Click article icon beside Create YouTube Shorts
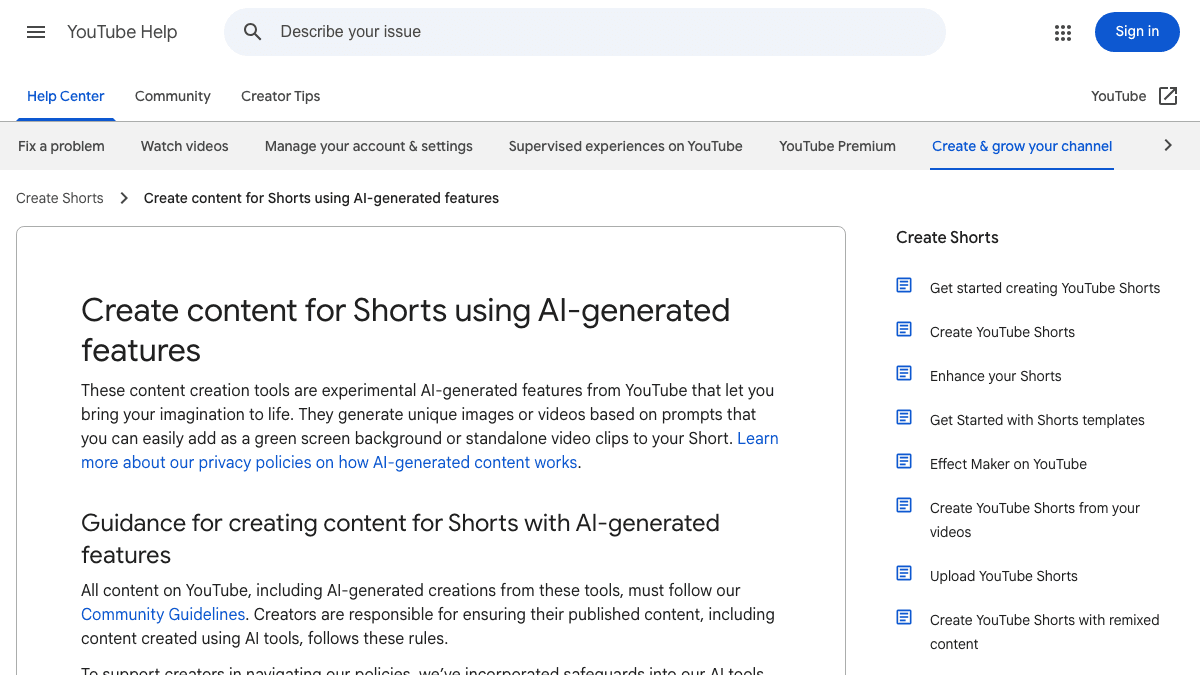Viewport: 1200px width, 675px height. point(904,330)
